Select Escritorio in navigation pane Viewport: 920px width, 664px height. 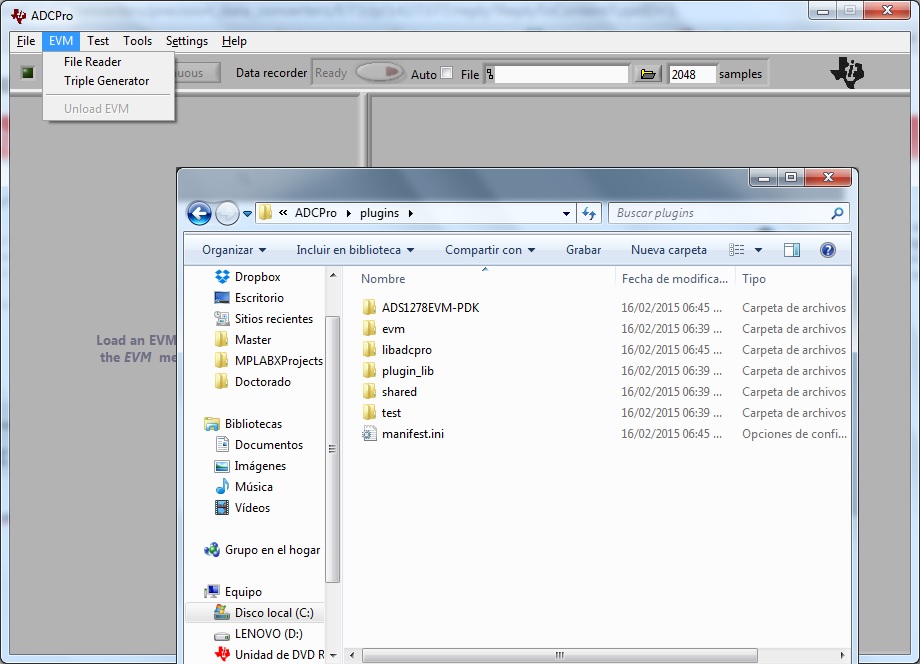(259, 298)
